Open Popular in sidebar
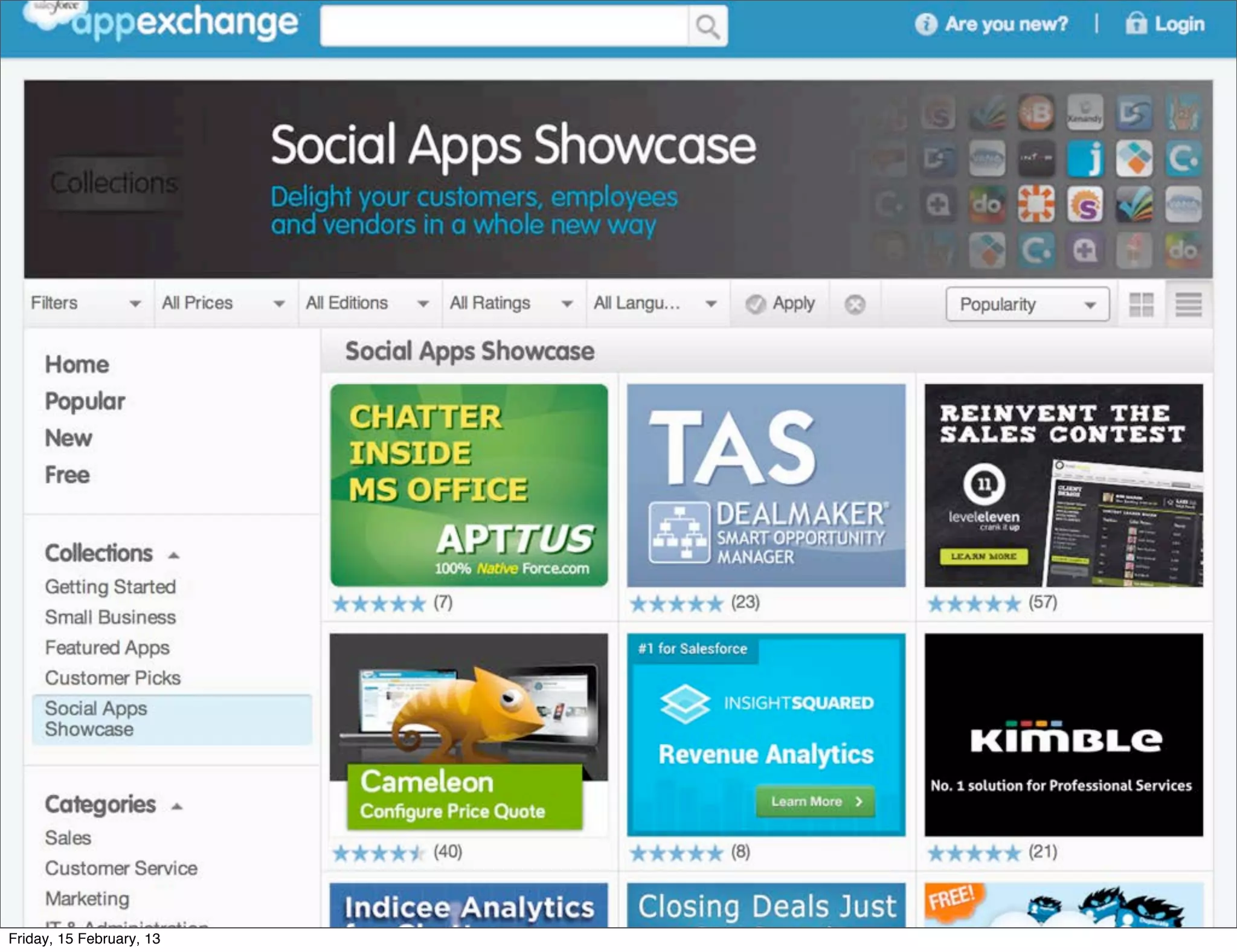This screenshot has height=952, width=1237. click(x=85, y=401)
